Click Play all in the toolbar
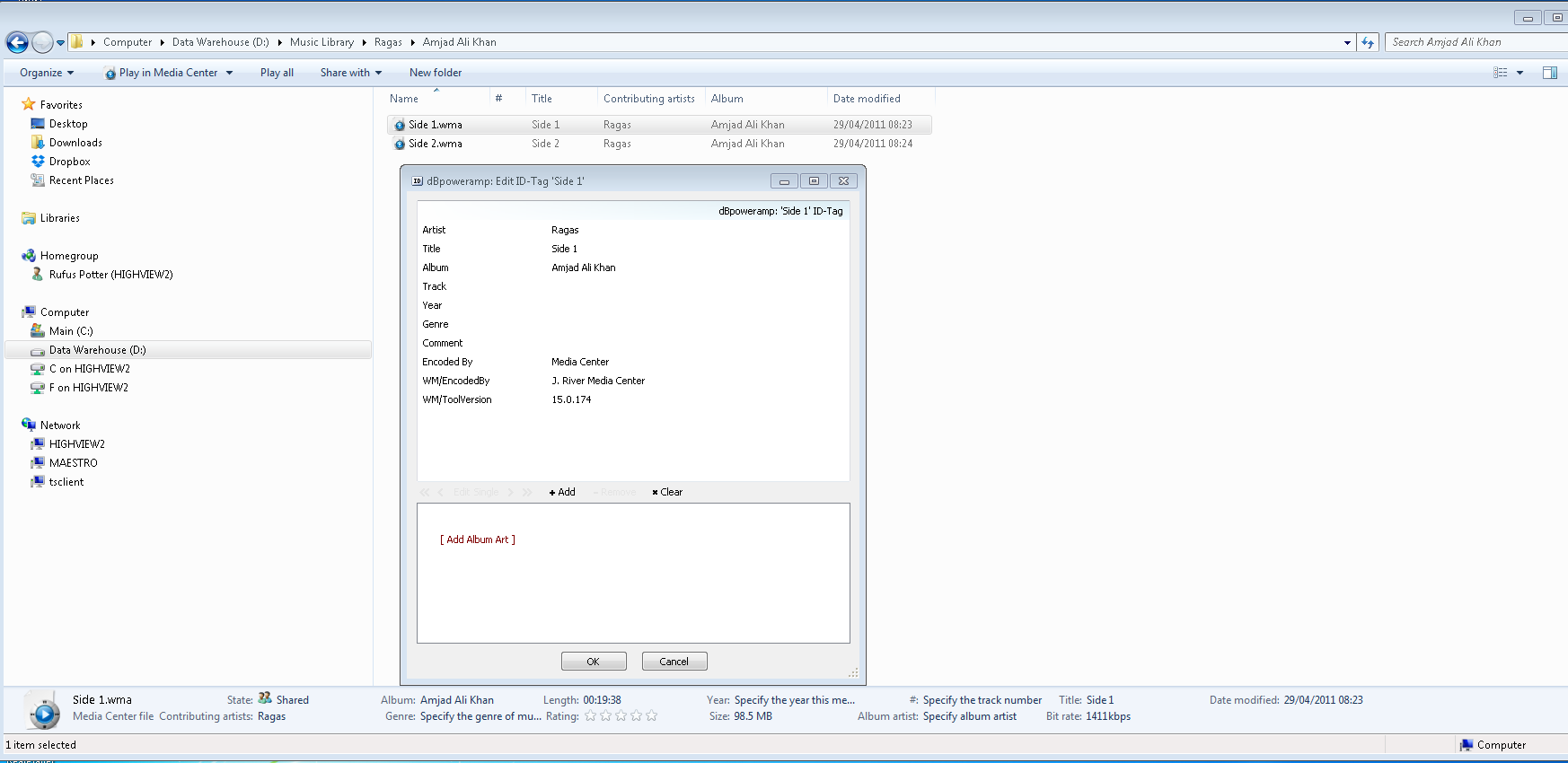 tap(277, 73)
